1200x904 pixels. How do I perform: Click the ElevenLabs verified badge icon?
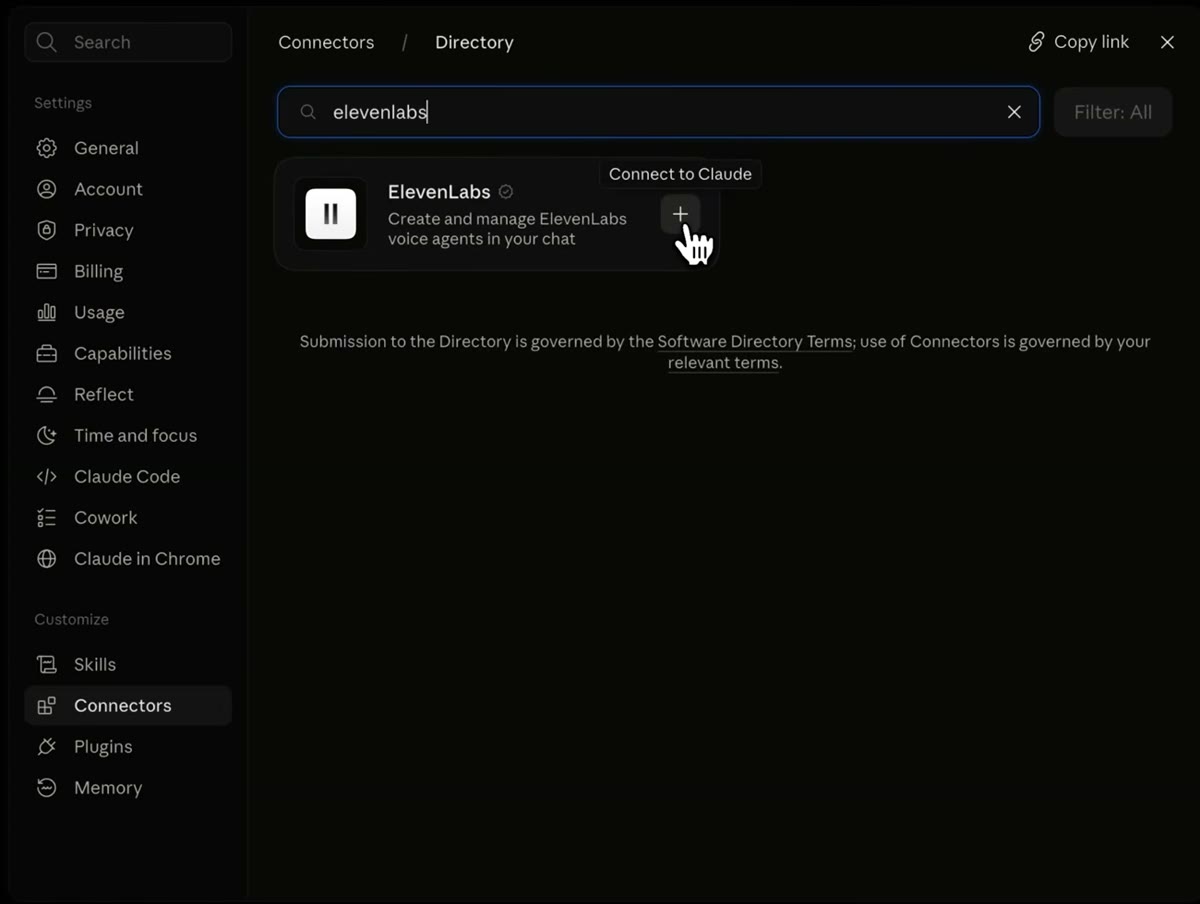click(x=506, y=192)
